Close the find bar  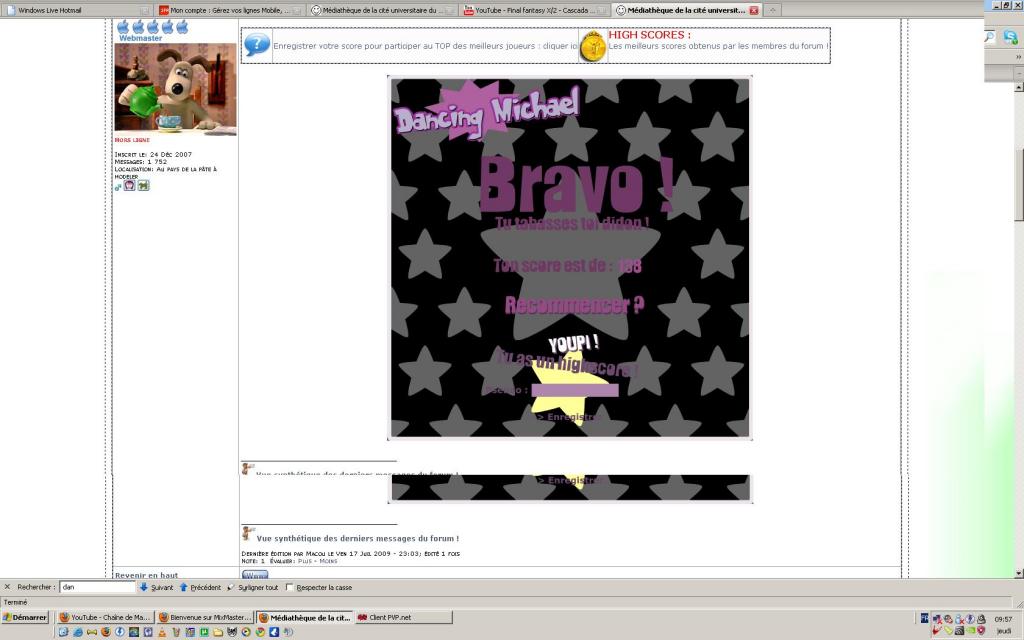7,587
